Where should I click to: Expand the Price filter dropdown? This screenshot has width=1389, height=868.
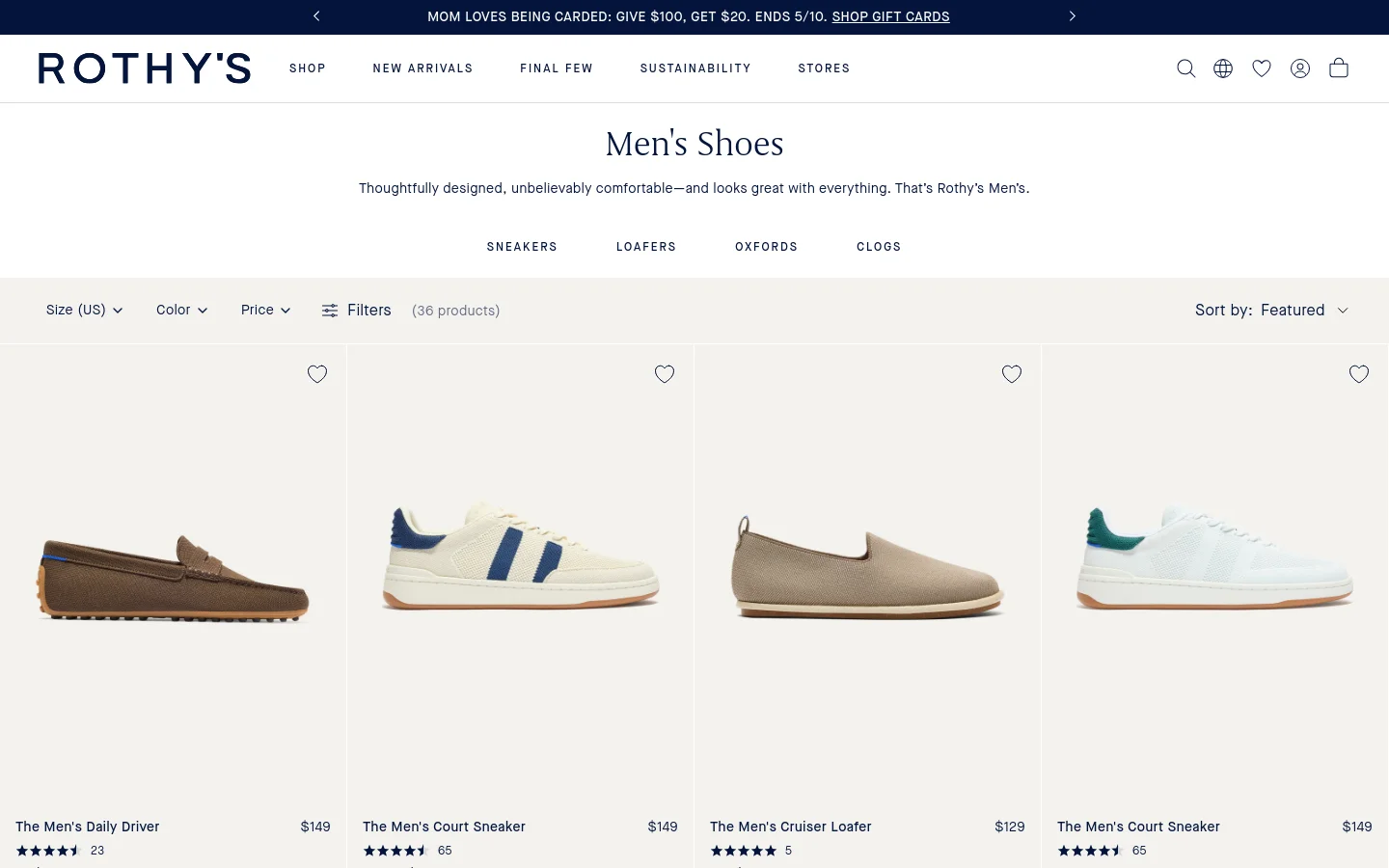(x=266, y=310)
